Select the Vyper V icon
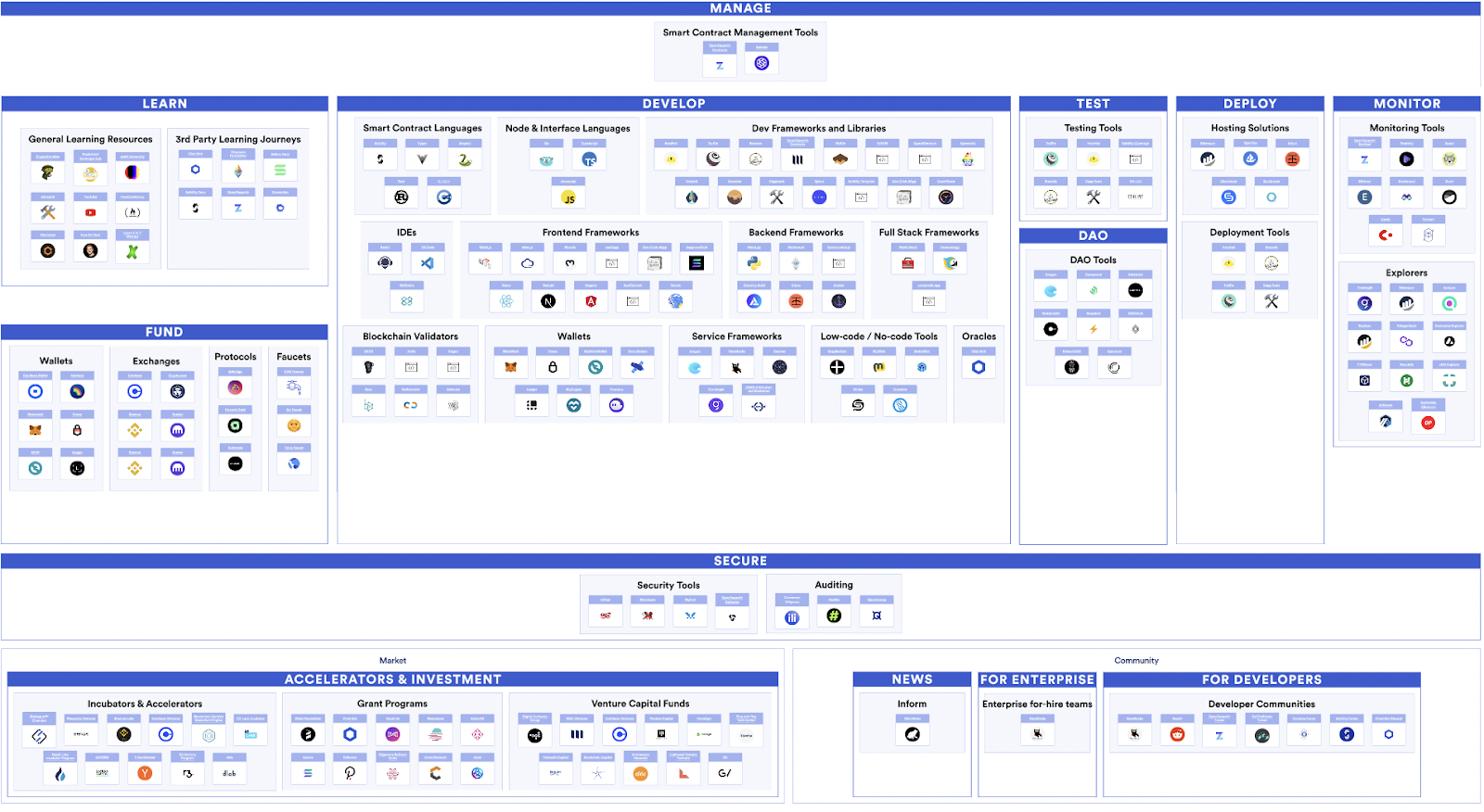Viewport: 1484px width, 812px height. 422,159
